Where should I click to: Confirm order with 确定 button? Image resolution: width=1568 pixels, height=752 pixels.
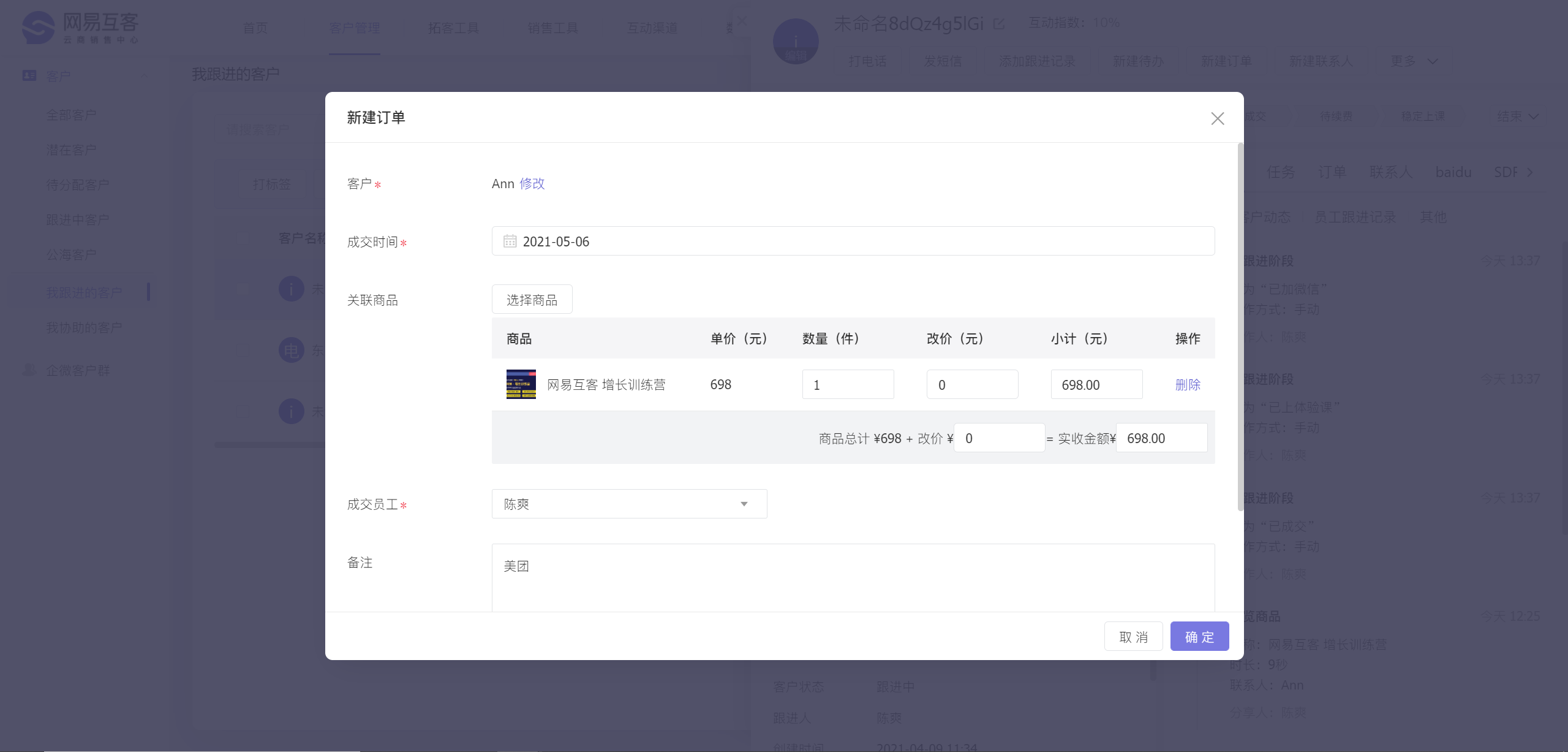pyautogui.click(x=1199, y=636)
